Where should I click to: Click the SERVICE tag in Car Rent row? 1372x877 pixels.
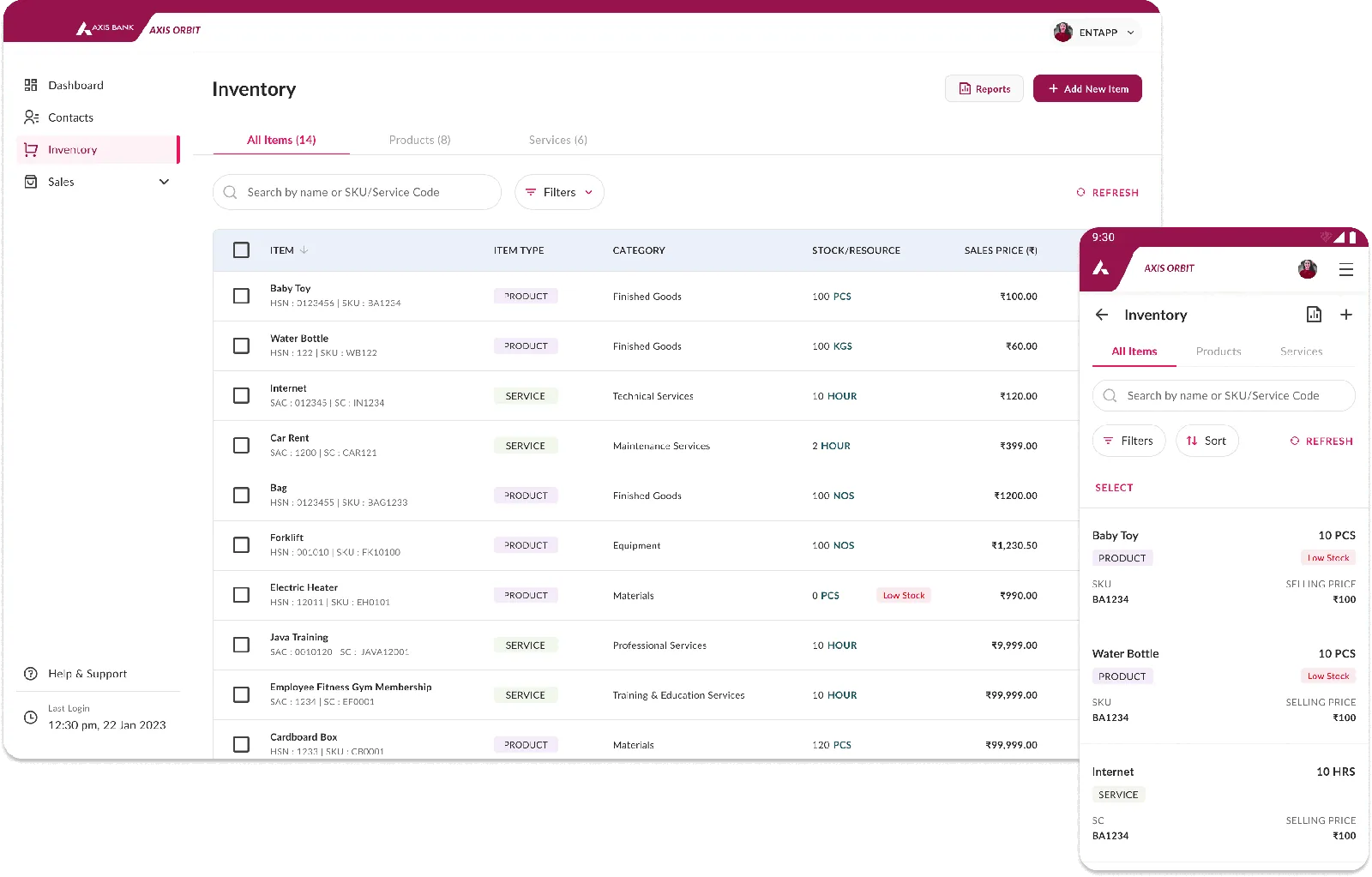pos(526,446)
